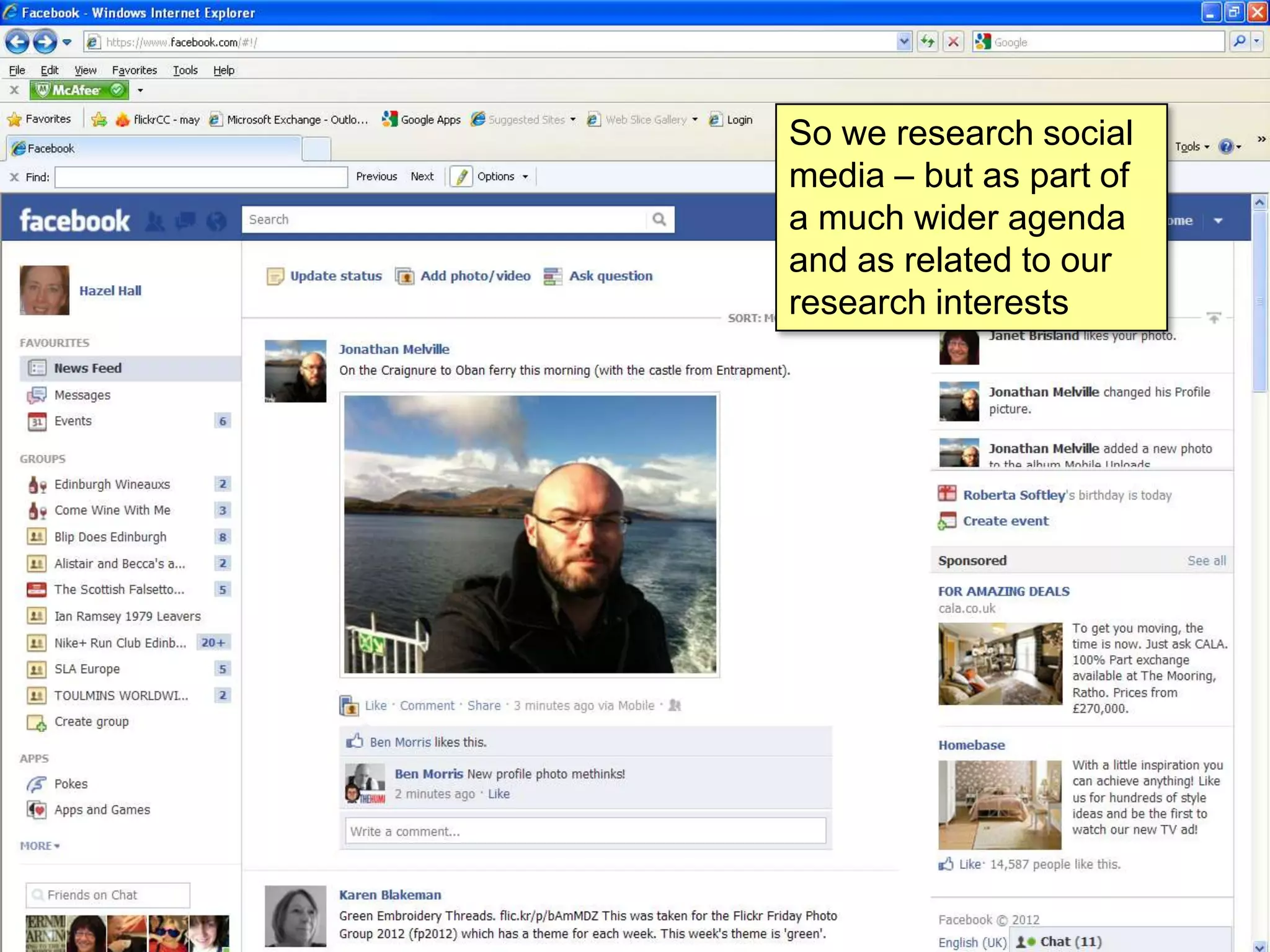Viewport: 1270px width, 952px height.
Task: Click Next in the Find bar
Action: (422, 177)
